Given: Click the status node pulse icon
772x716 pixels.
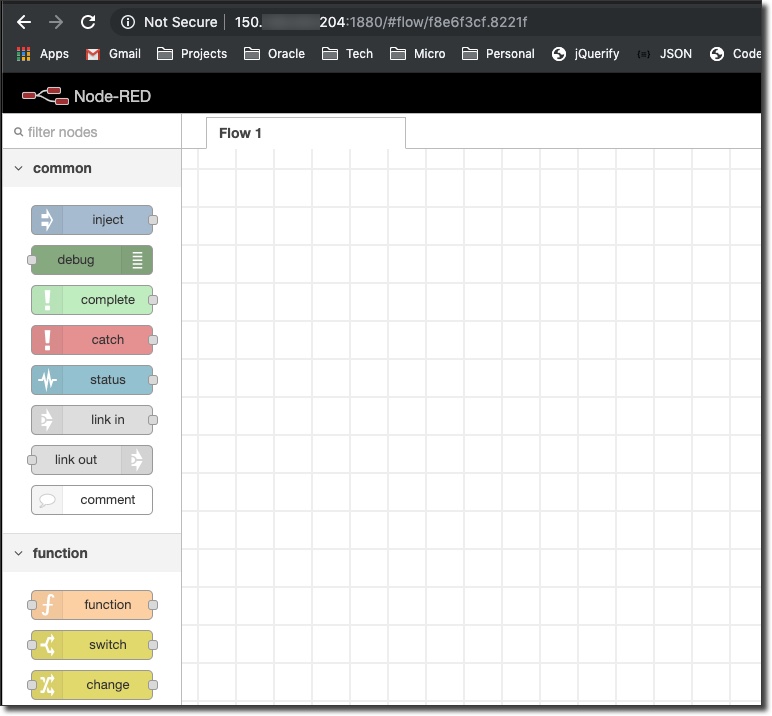Looking at the screenshot, I should click(x=47, y=380).
